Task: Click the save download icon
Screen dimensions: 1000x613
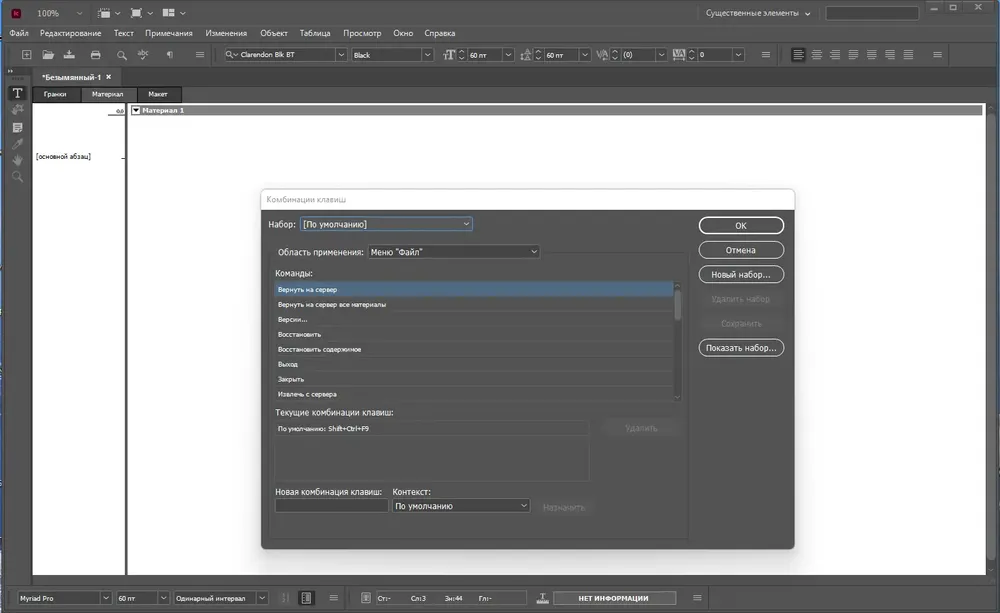Action: (70, 55)
